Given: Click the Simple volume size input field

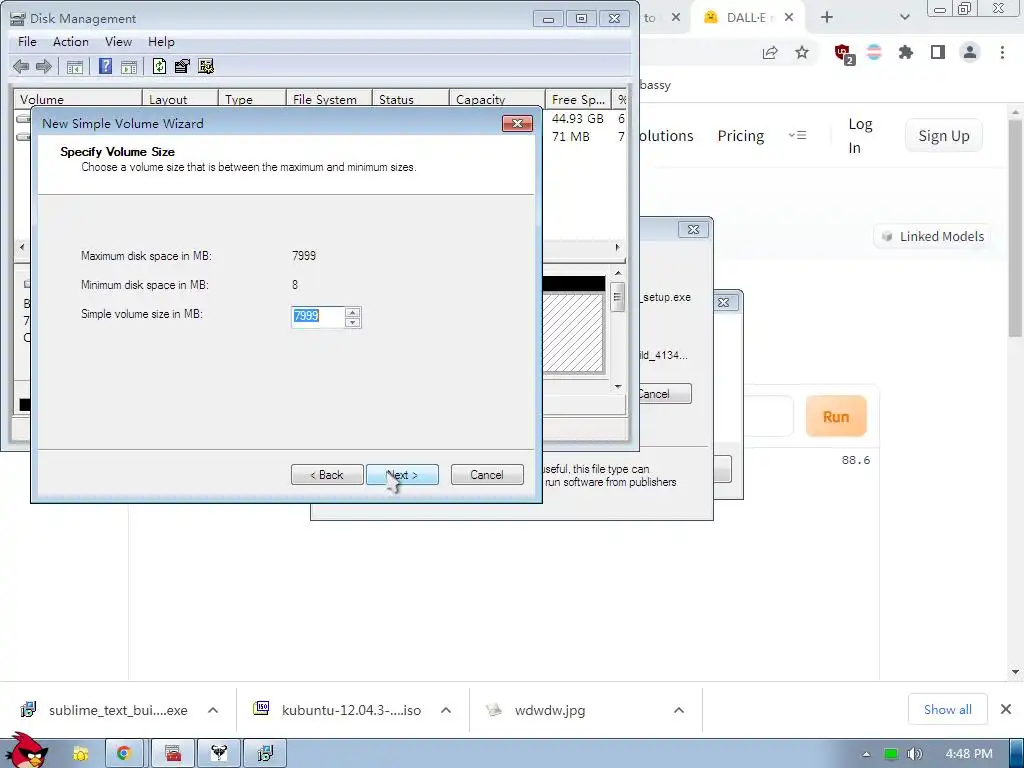Looking at the screenshot, I should point(317,317).
